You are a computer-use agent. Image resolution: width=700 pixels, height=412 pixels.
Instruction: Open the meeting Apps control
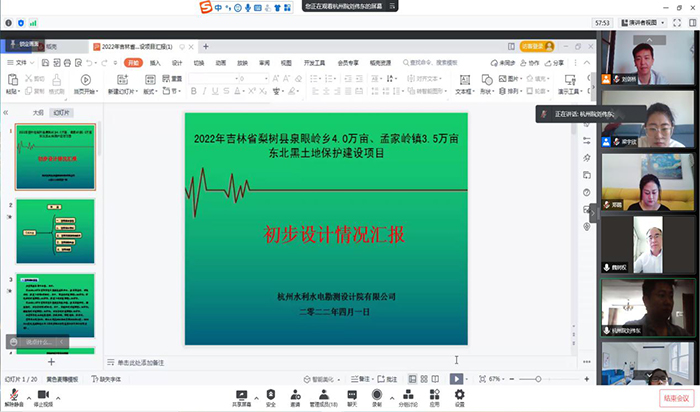(434, 397)
